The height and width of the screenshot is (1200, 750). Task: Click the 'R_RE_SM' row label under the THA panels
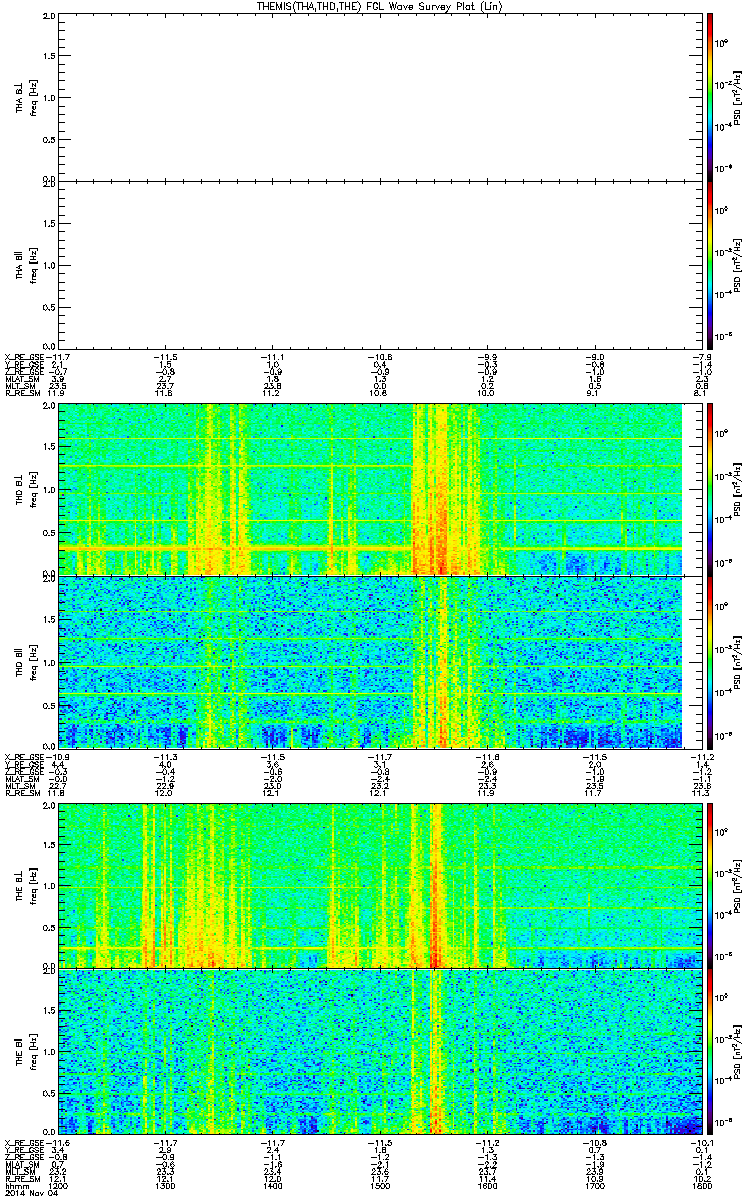(22, 394)
